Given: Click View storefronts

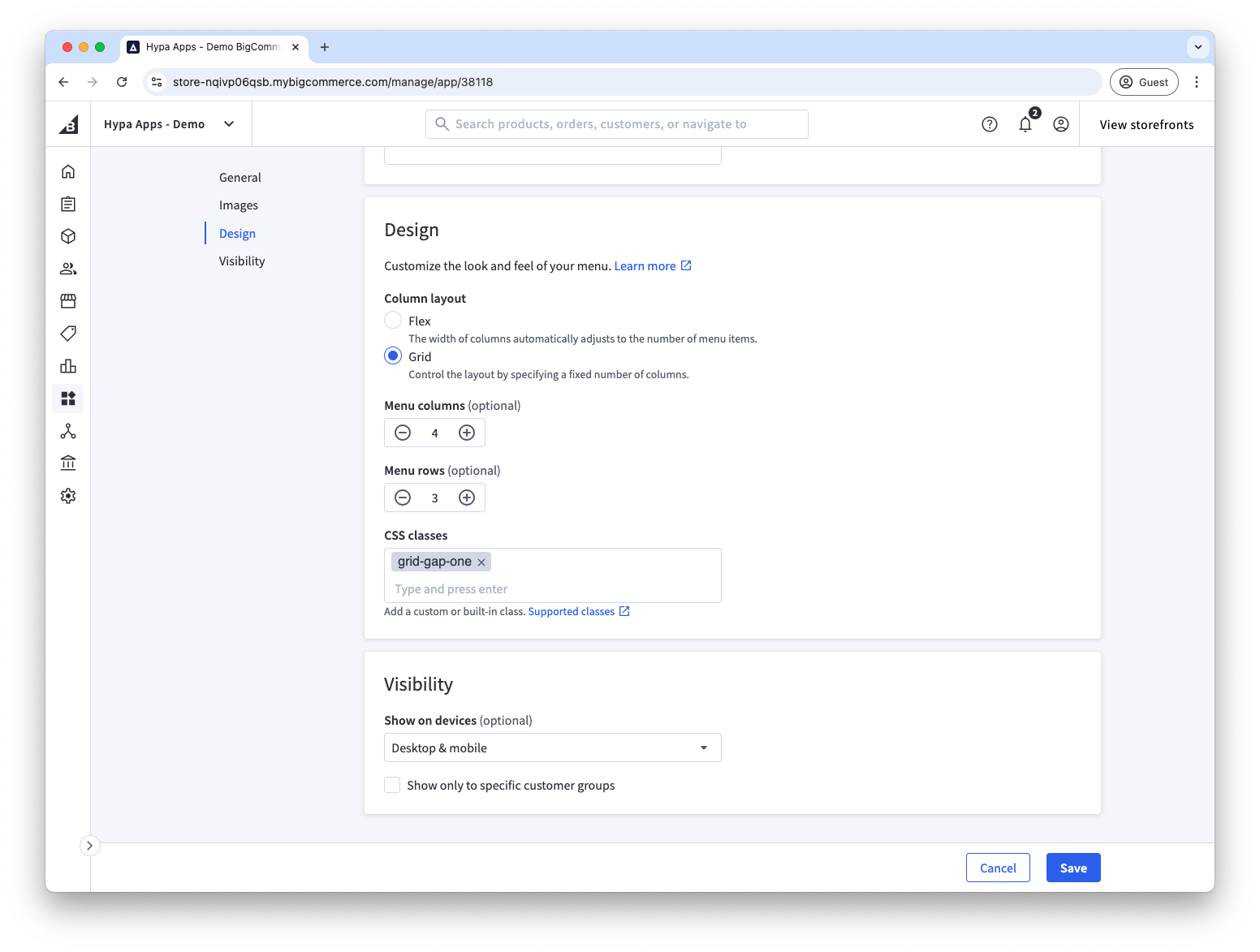Looking at the screenshot, I should point(1146,124).
